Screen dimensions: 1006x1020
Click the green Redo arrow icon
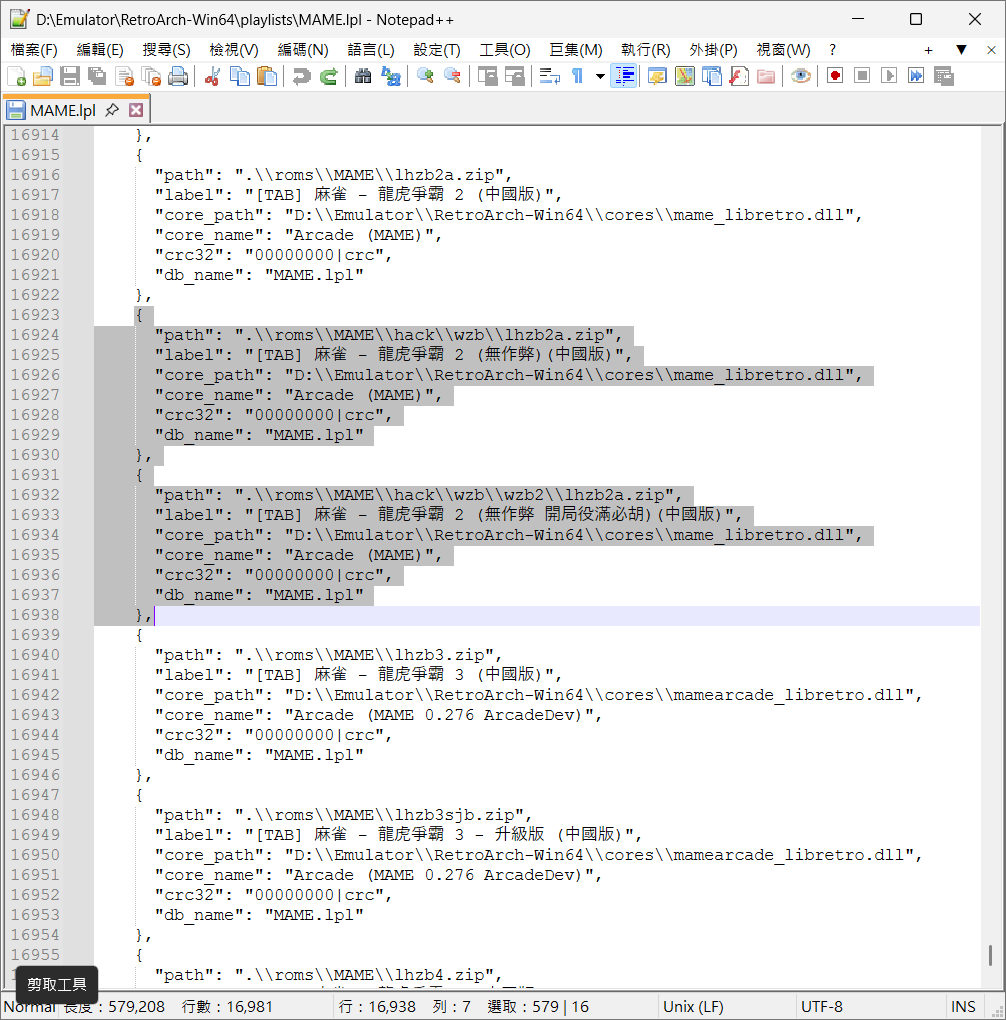(x=328, y=76)
